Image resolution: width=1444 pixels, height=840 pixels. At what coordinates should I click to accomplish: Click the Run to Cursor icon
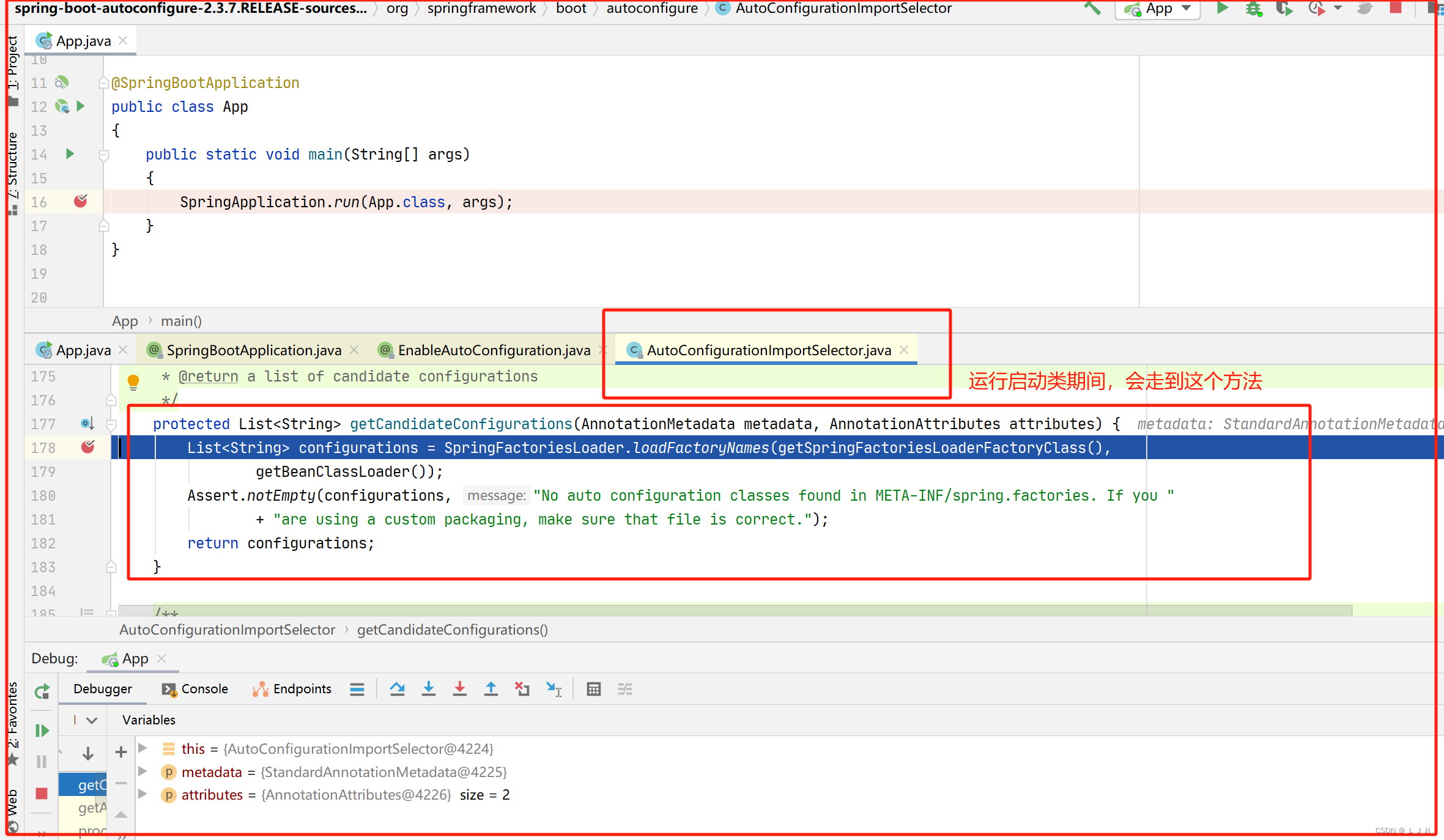click(x=554, y=690)
